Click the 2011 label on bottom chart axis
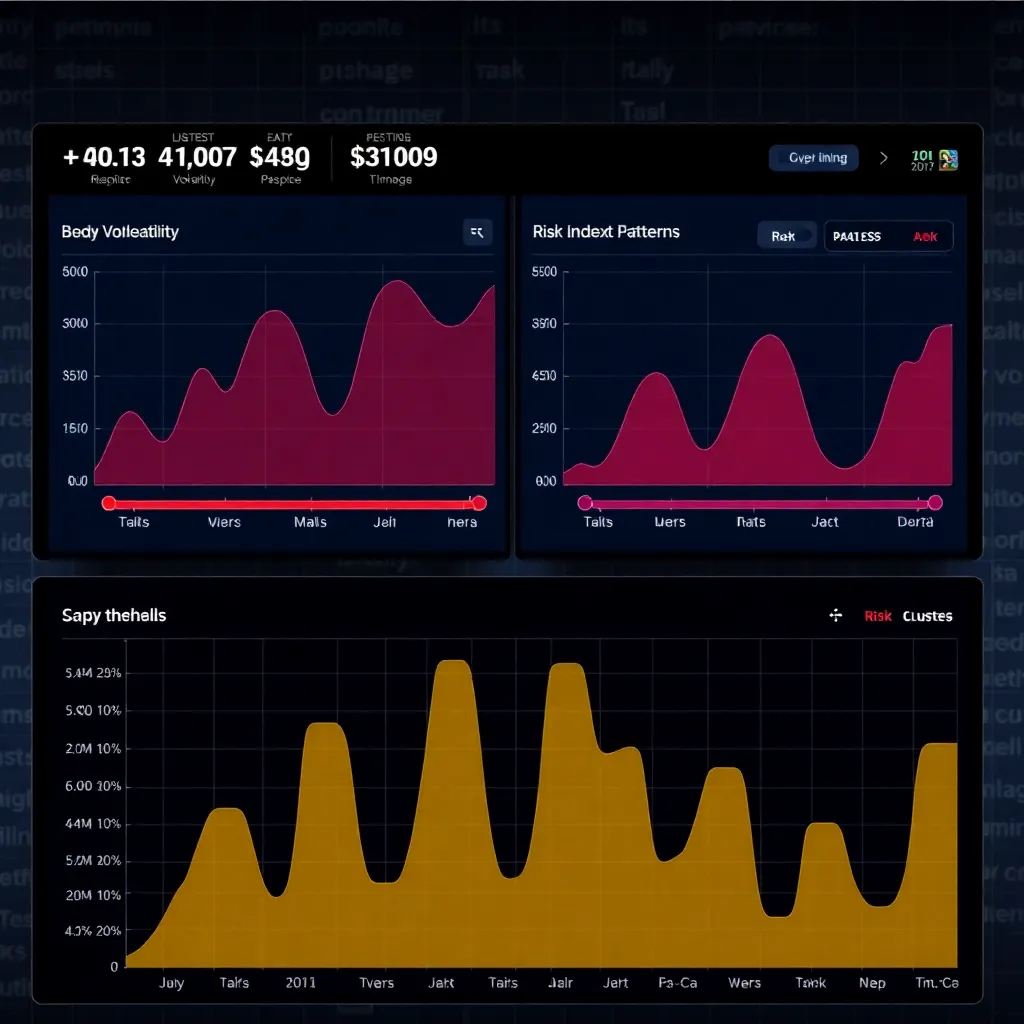Viewport: 1024px width, 1024px height. 300,983
